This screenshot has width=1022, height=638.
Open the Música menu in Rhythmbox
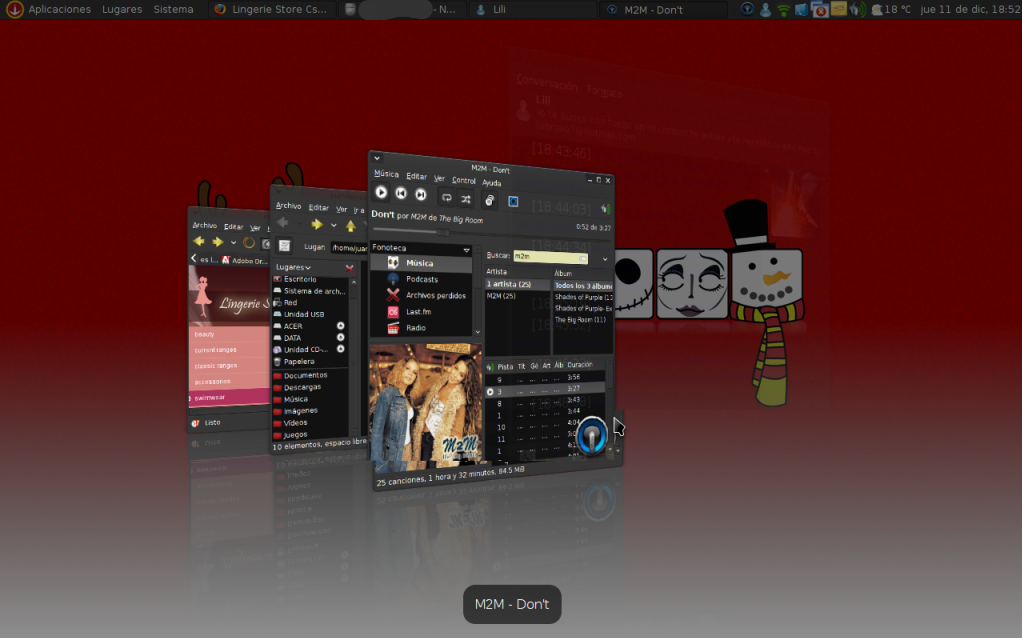(386, 173)
